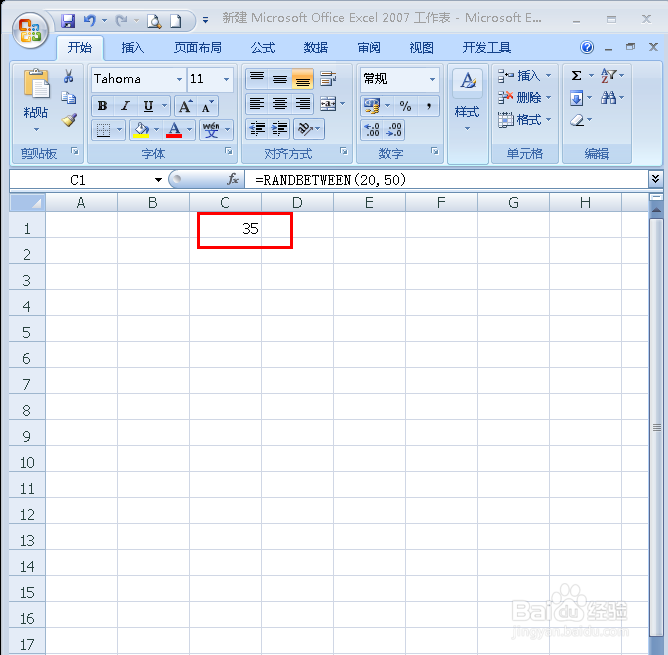Open the 样式 styles gallery
Viewport: 668px width, 655px height.
click(x=467, y=101)
